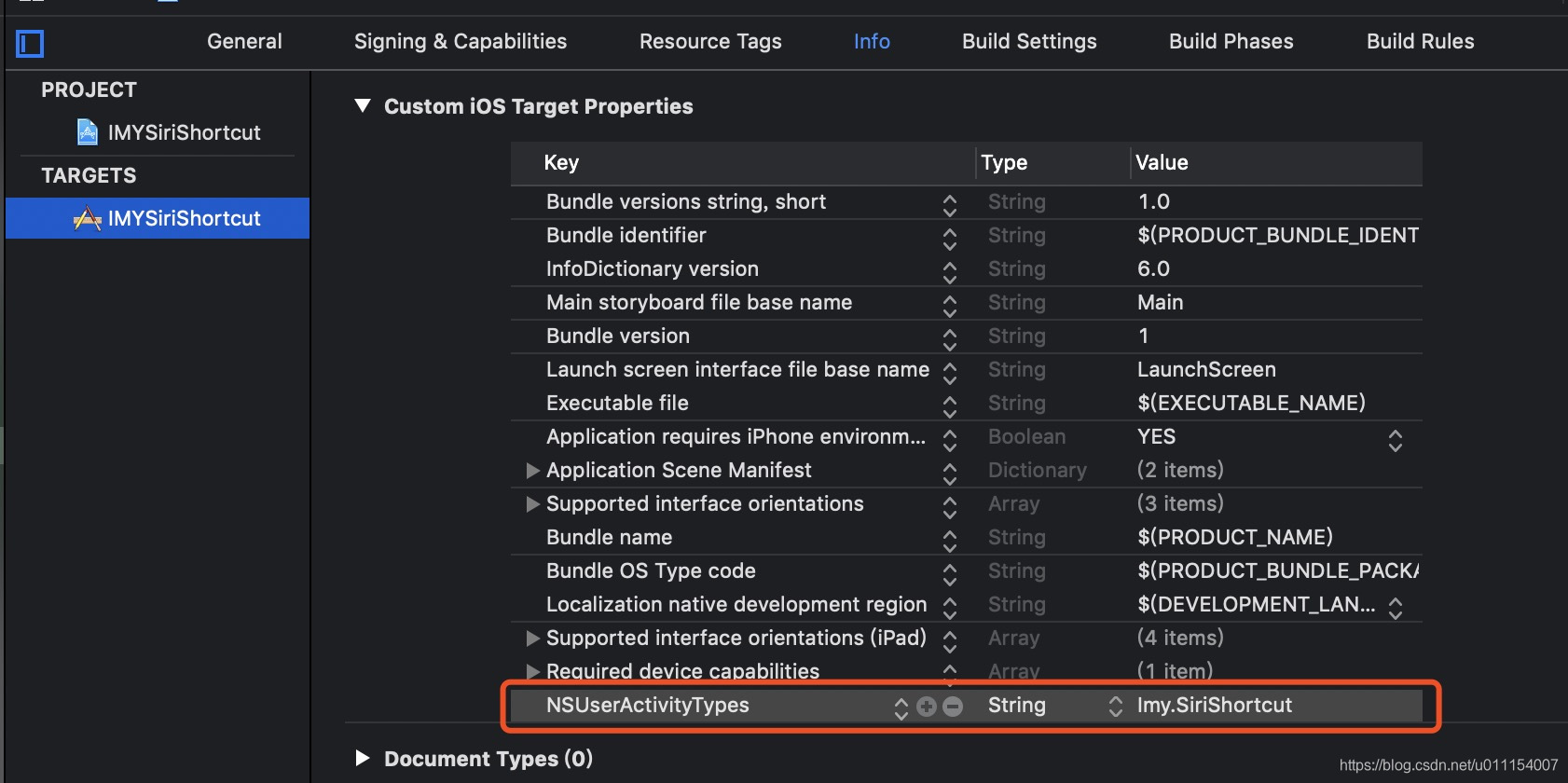Viewport: 1568px width, 783px height.
Task: Select the IMYSiriShortcut project file icon
Action: click(87, 132)
